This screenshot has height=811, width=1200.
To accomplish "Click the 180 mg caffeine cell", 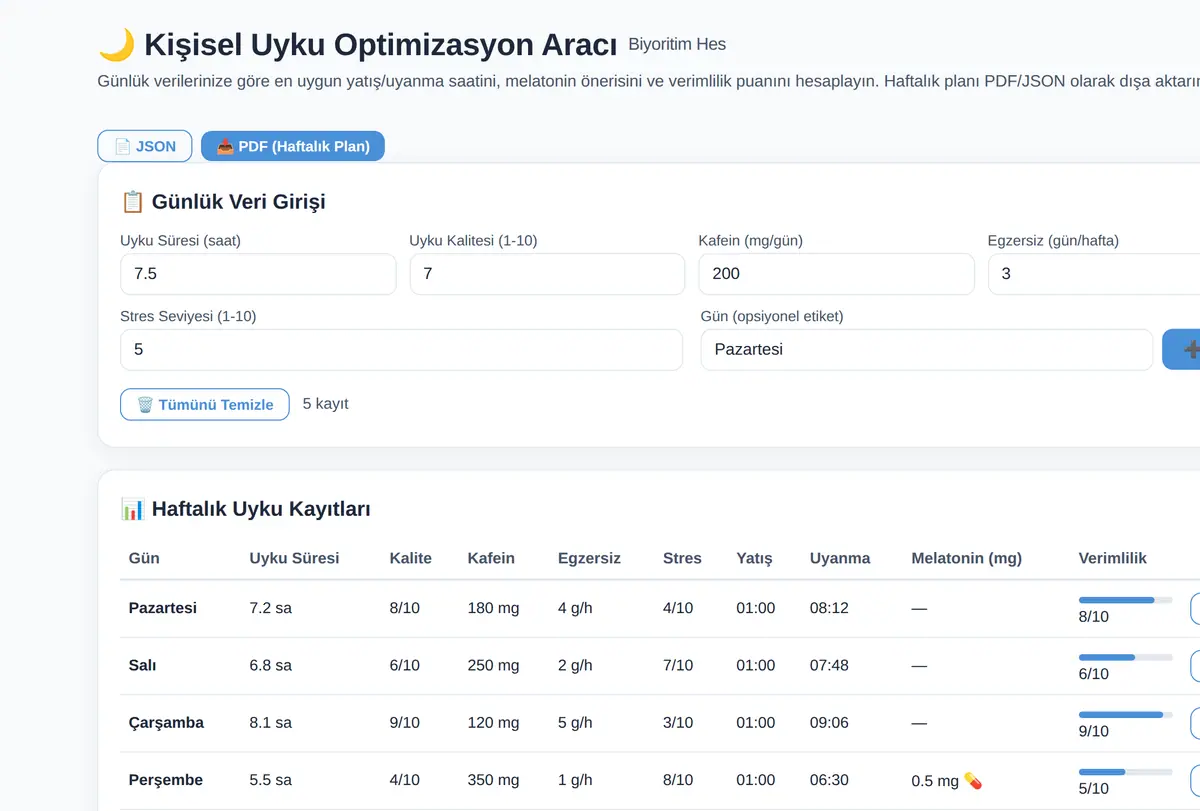I will tap(493, 608).
